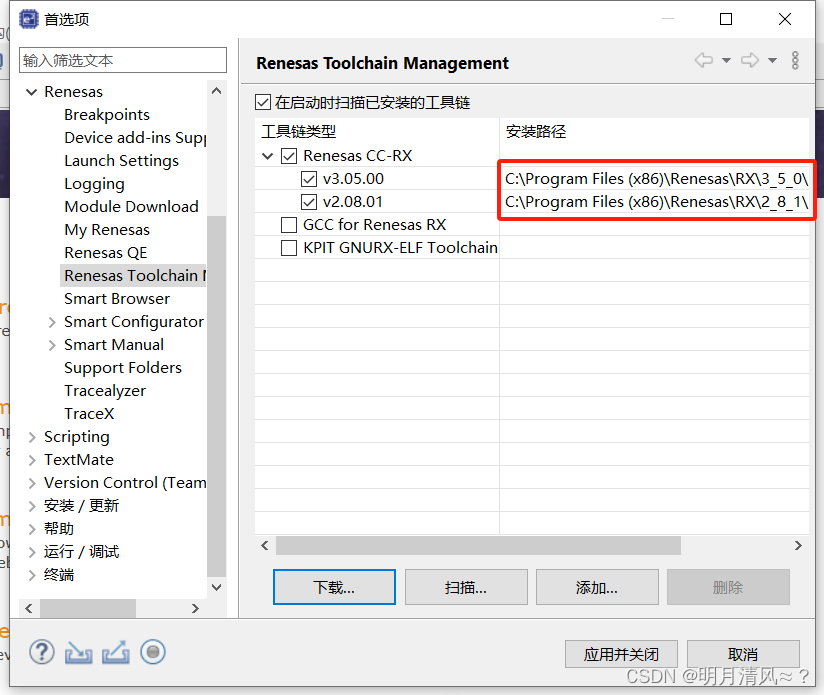This screenshot has height=695, width=824.
Task: Click the import preferences icon
Action: pyautogui.click(x=79, y=652)
